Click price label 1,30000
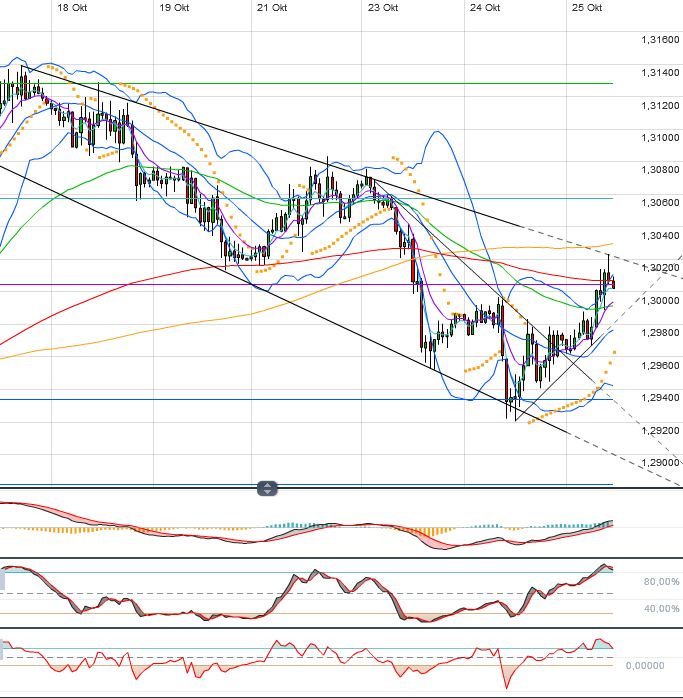This screenshot has width=683, height=698. (660, 300)
